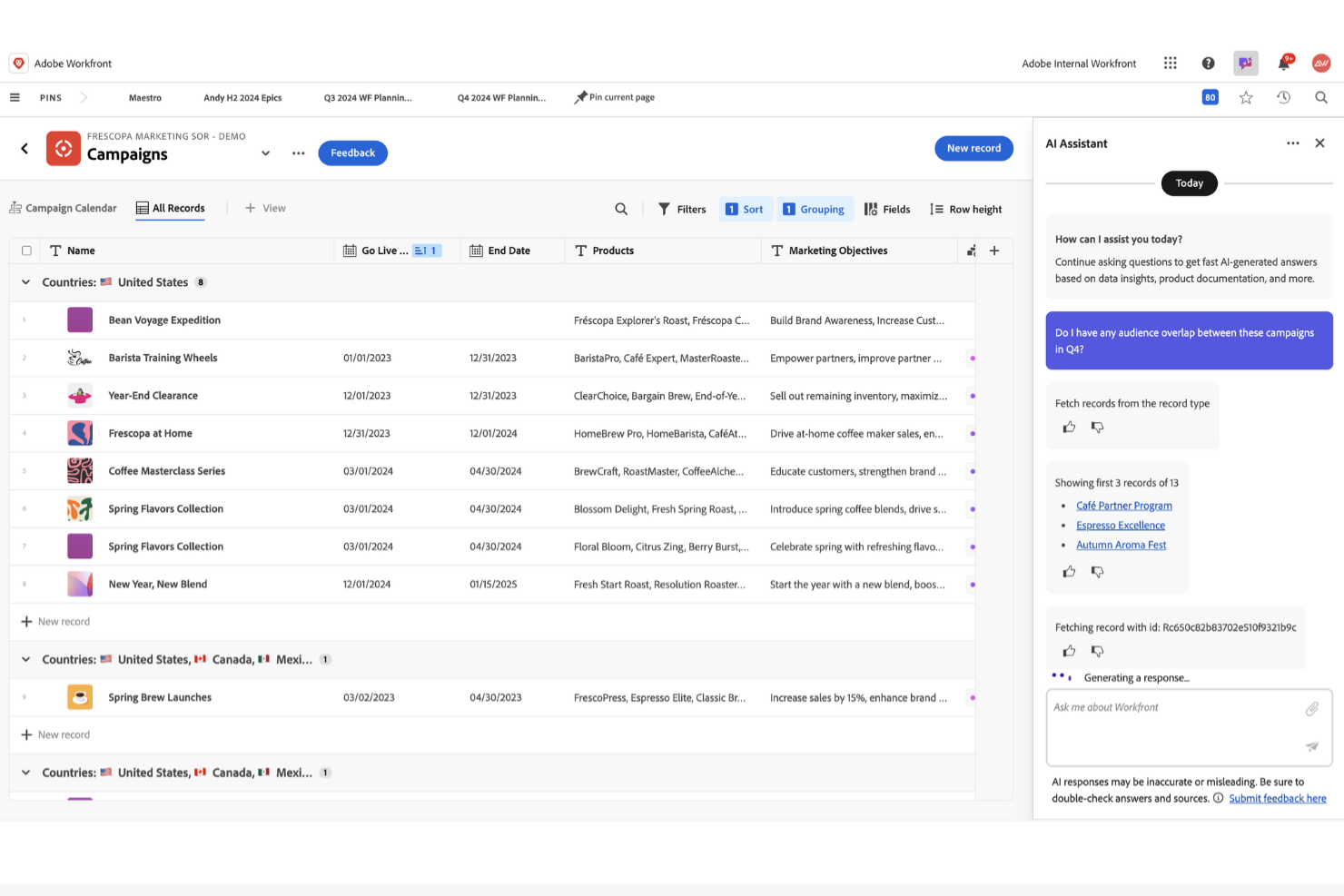Go back using the left arrow
The image size is (1344, 896).
pos(25,148)
